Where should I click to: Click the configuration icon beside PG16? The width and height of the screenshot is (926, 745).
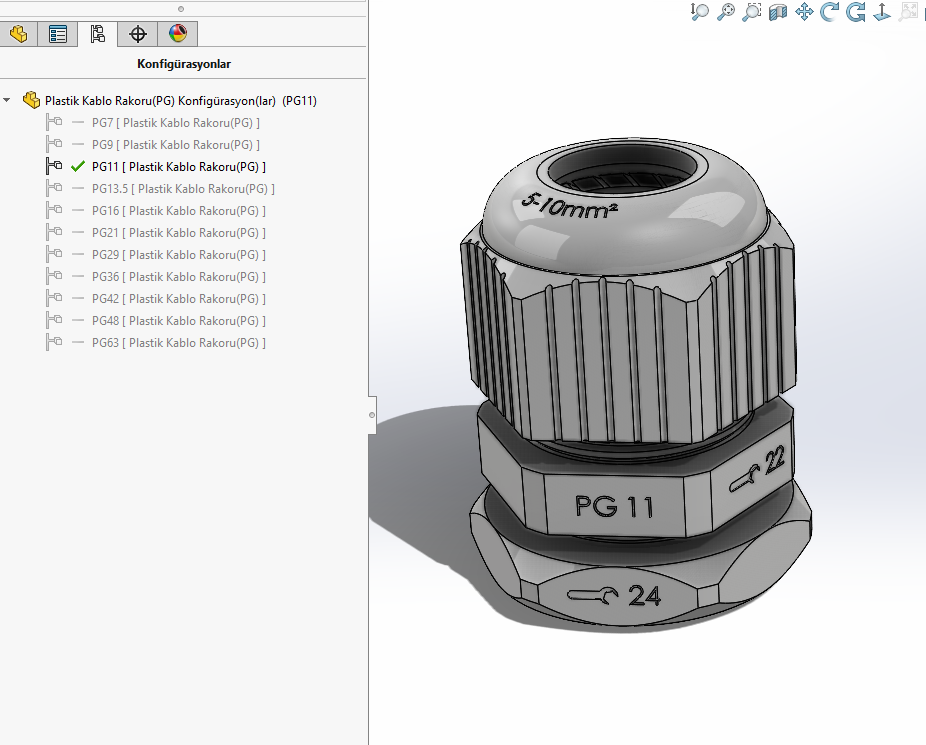(54, 210)
